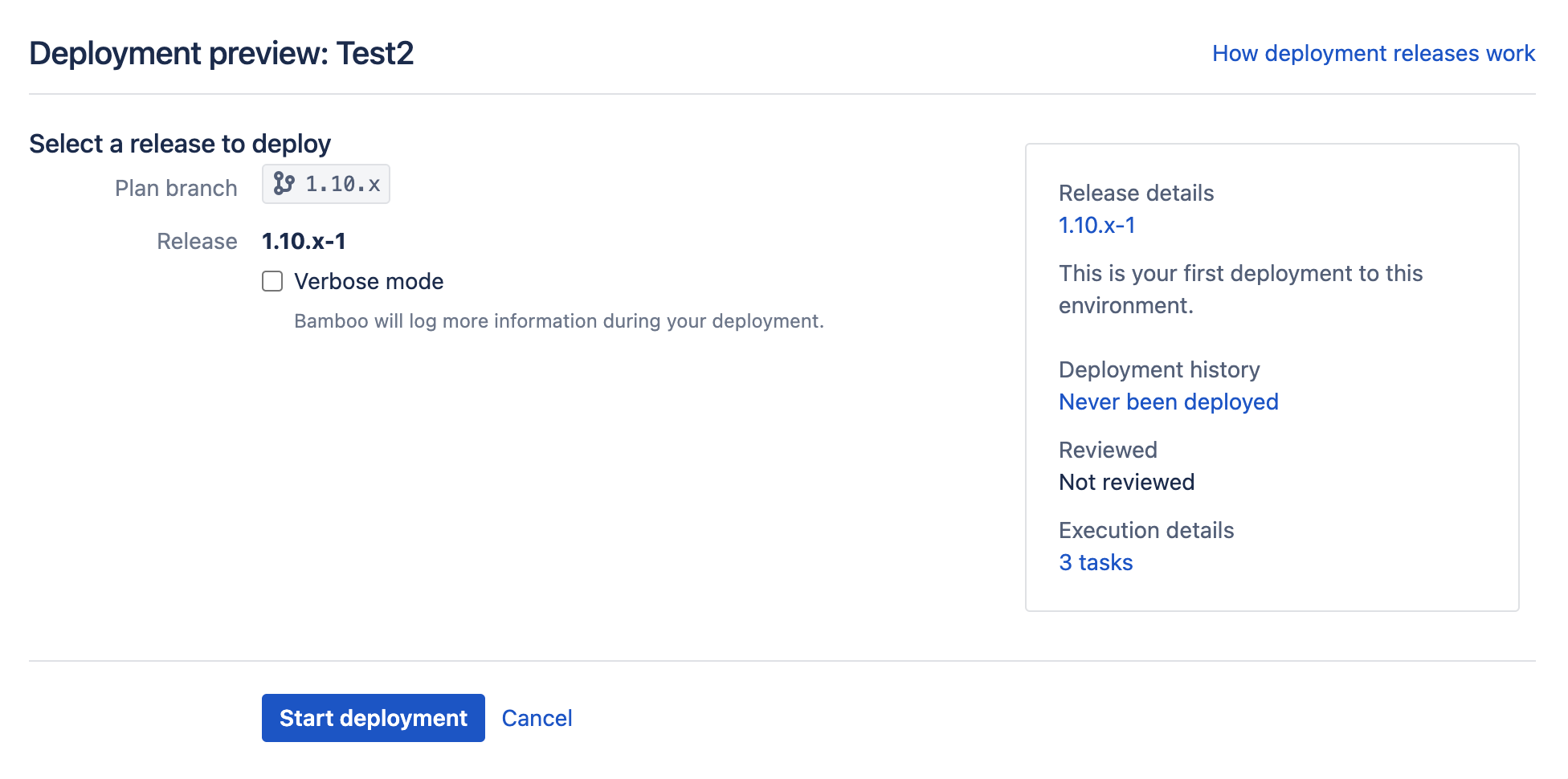1568x779 pixels.
Task: Show the 3 tasks execution details
Action: (x=1096, y=562)
